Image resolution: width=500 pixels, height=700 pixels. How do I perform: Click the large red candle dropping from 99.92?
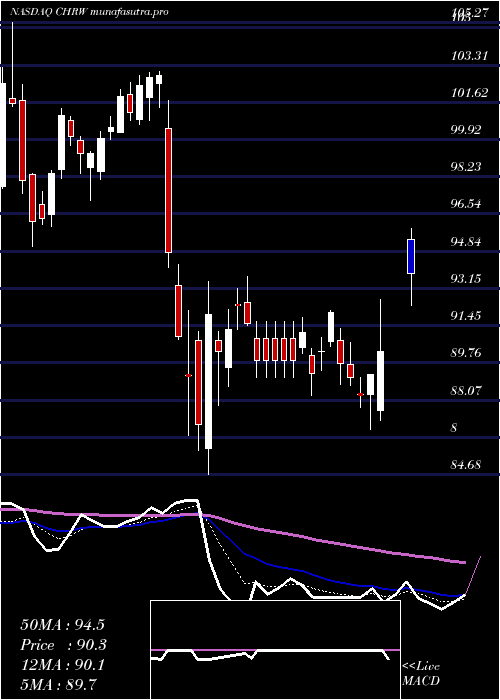(x=168, y=191)
